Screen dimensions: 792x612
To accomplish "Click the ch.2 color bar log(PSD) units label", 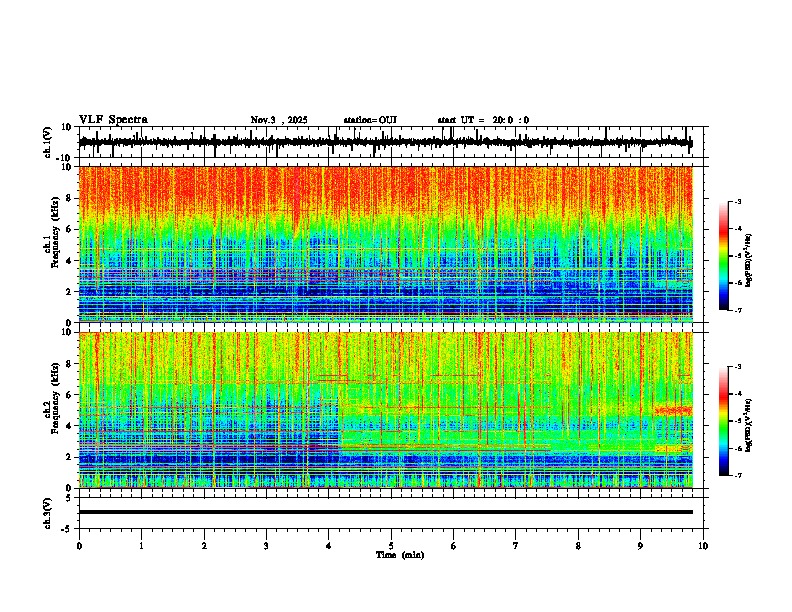I will tap(749, 426).
